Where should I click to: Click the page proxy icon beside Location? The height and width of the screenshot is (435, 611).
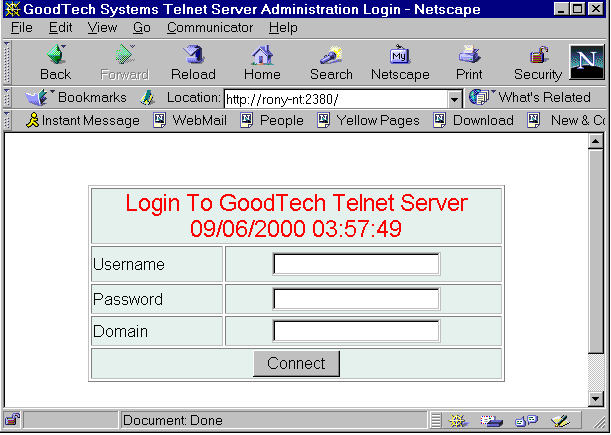[148, 98]
